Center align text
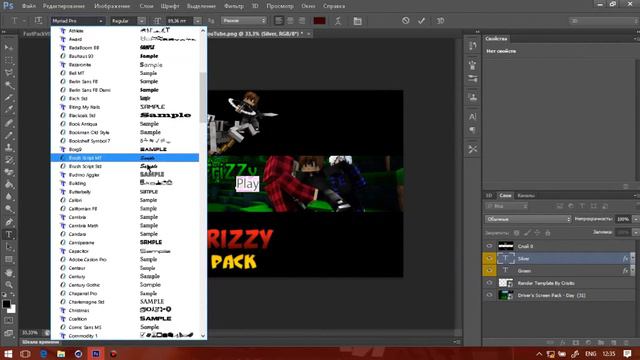The height and width of the screenshot is (360, 640). [290, 20]
